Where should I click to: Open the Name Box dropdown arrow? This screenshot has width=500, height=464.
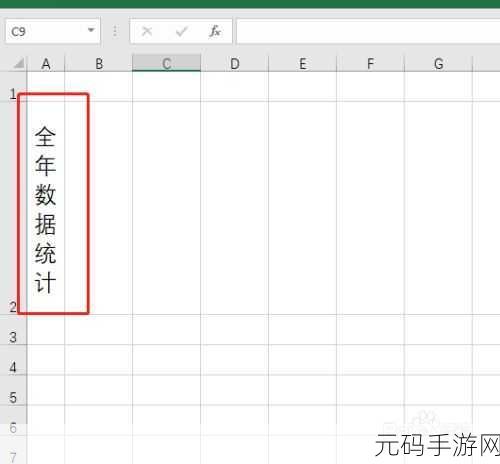pos(91,31)
